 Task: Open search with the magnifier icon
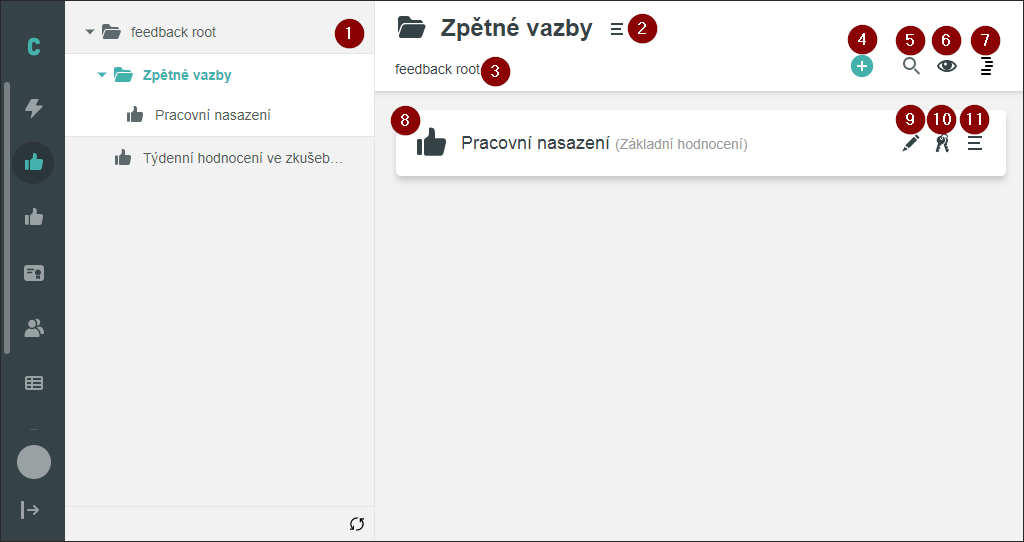(911, 67)
